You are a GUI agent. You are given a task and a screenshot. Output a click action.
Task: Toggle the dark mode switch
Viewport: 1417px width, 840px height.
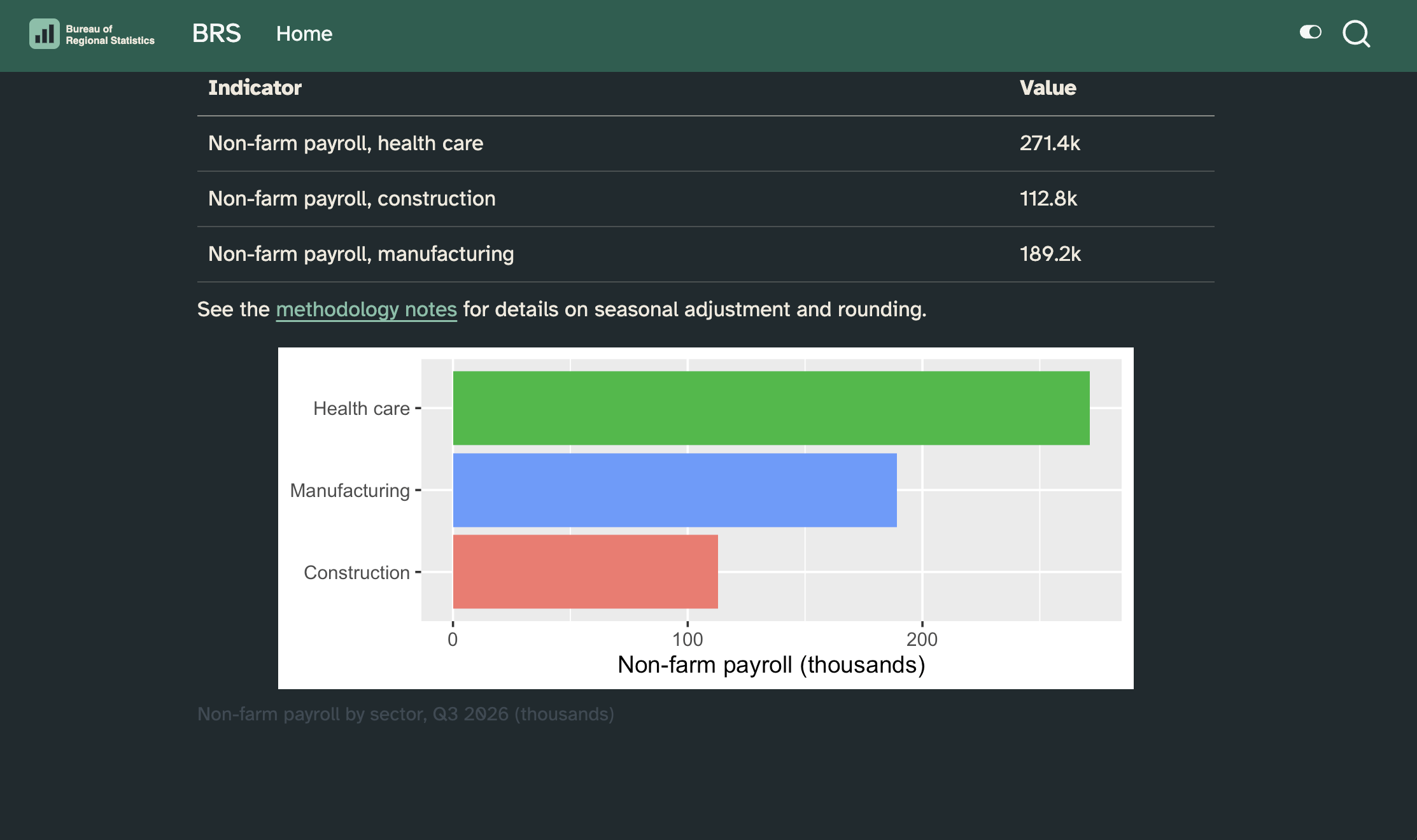click(x=1310, y=32)
